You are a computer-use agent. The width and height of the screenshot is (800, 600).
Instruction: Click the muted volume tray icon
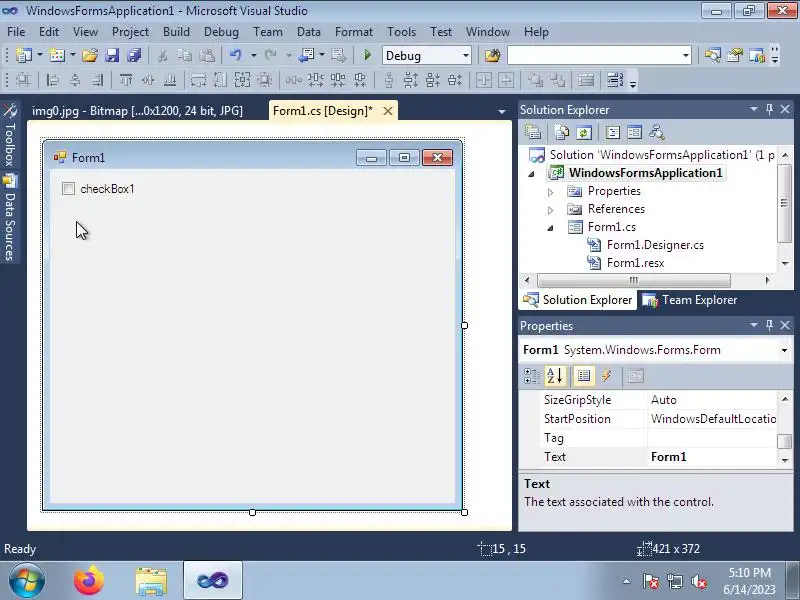tap(699, 581)
